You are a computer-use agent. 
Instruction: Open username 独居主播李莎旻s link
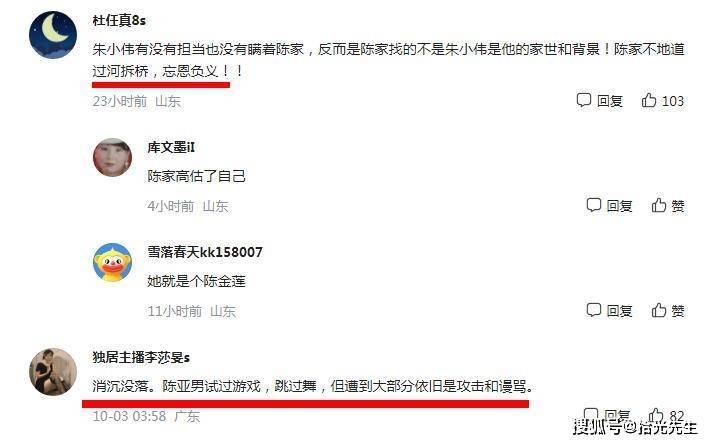(x=141, y=357)
